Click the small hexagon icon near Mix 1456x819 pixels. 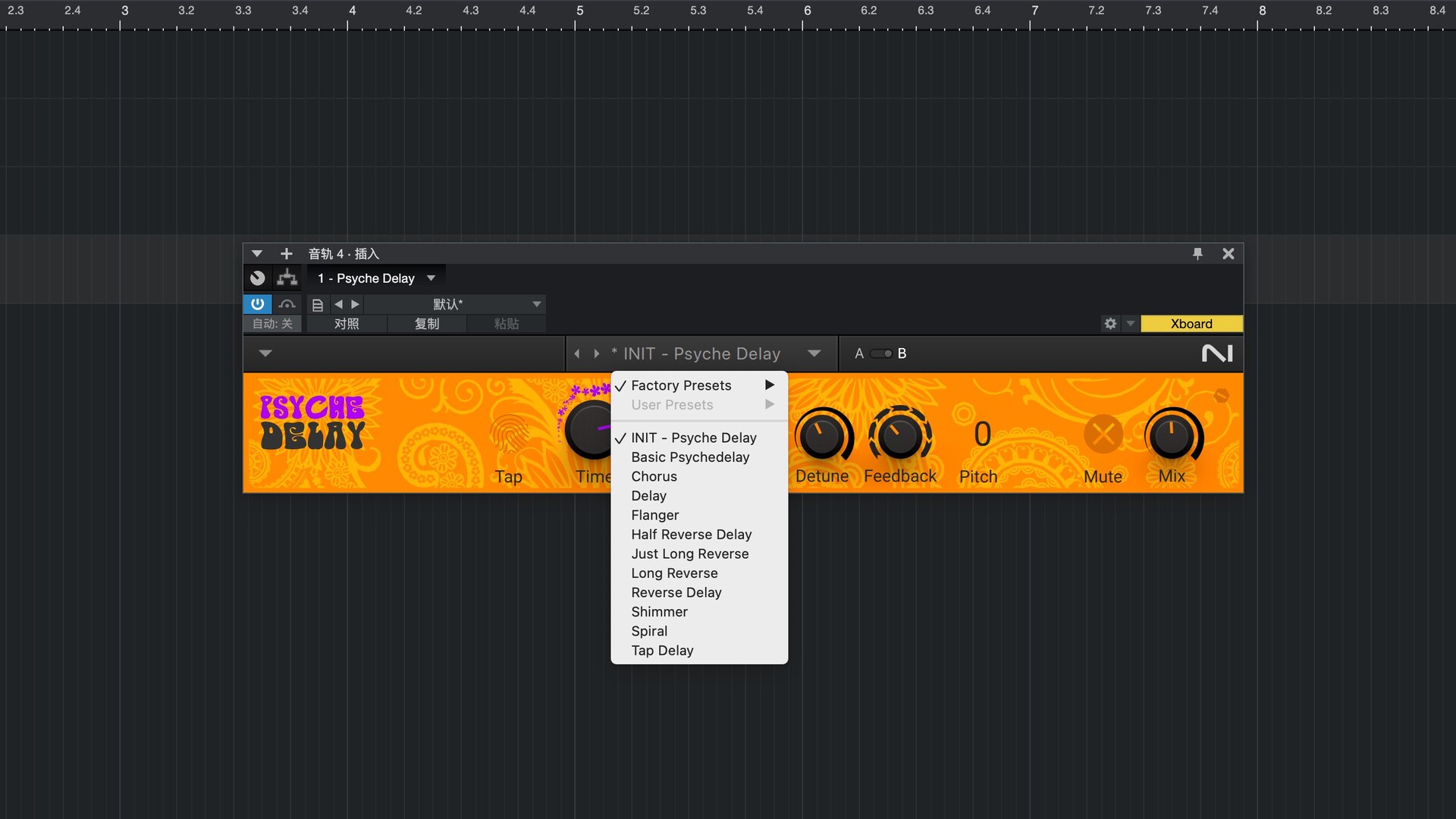(1221, 395)
